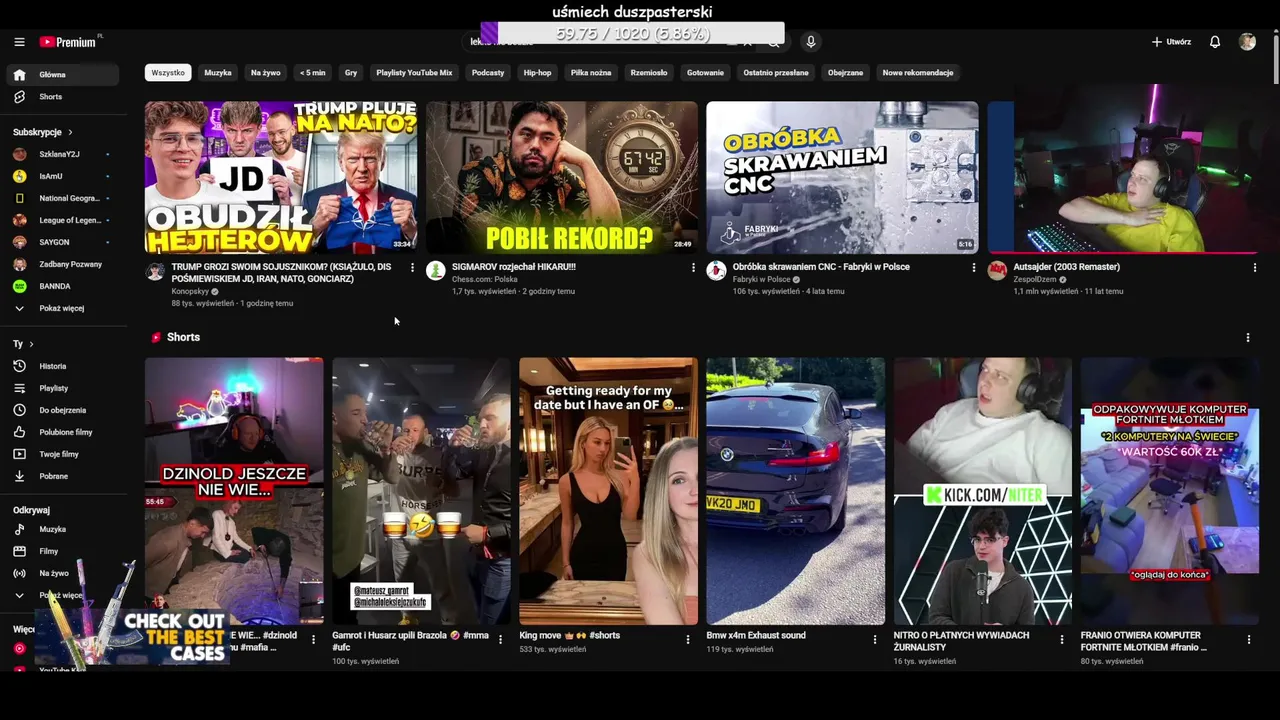1280x720 pixels.
Task: Open IsAmU subscription channel
Action: [x=62, y=176]
